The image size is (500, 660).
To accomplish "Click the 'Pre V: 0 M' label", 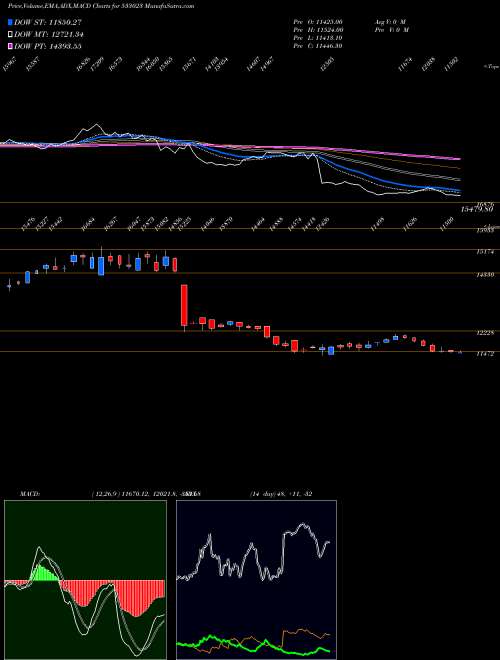I will 391,30.
